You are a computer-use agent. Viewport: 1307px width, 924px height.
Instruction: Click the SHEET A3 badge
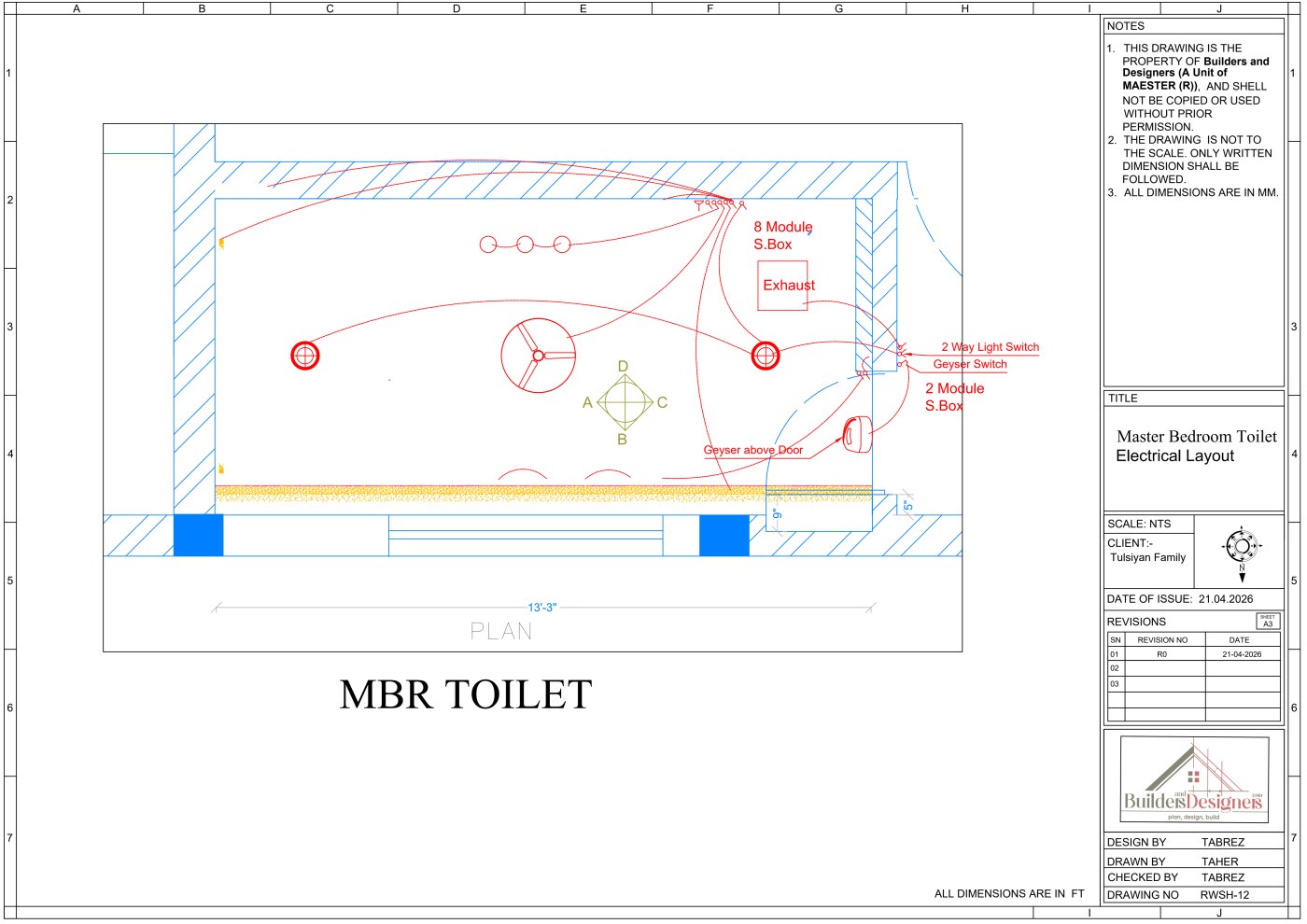coord(1268,621)
